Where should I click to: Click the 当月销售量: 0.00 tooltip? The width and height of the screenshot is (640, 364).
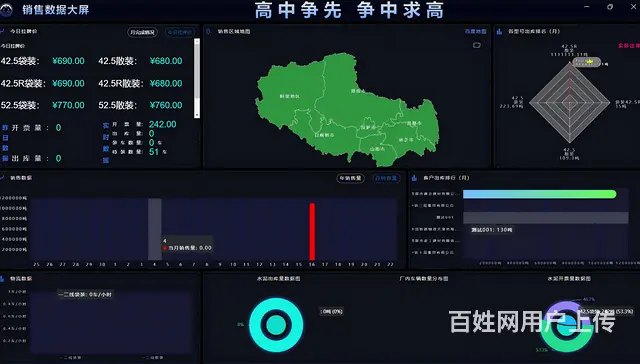coord(188,244)
